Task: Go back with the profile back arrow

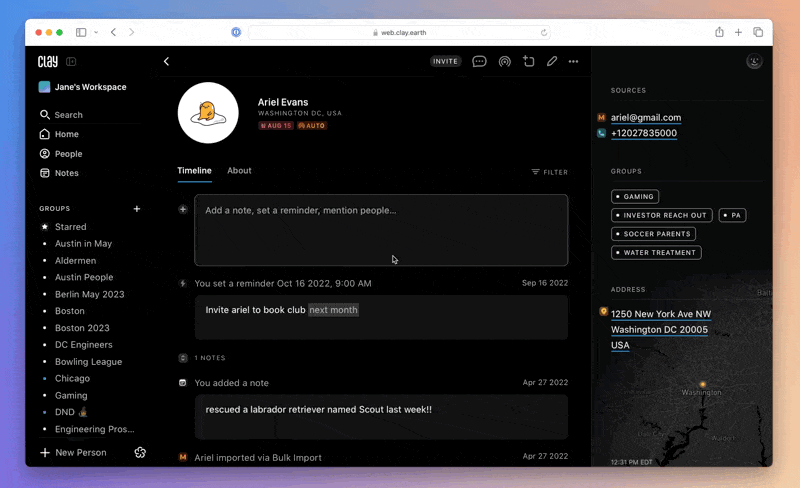Action: coord(166,61)
